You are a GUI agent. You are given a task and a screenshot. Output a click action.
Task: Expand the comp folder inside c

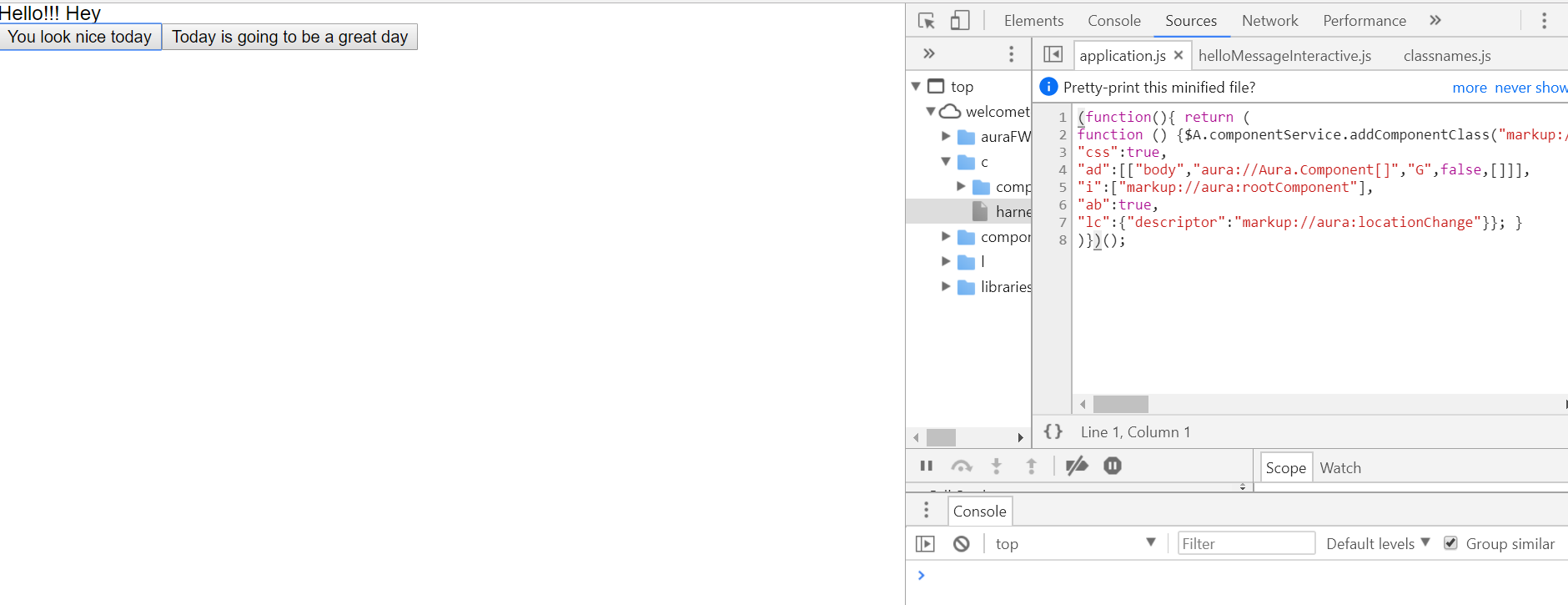click(x=961, y=186)
